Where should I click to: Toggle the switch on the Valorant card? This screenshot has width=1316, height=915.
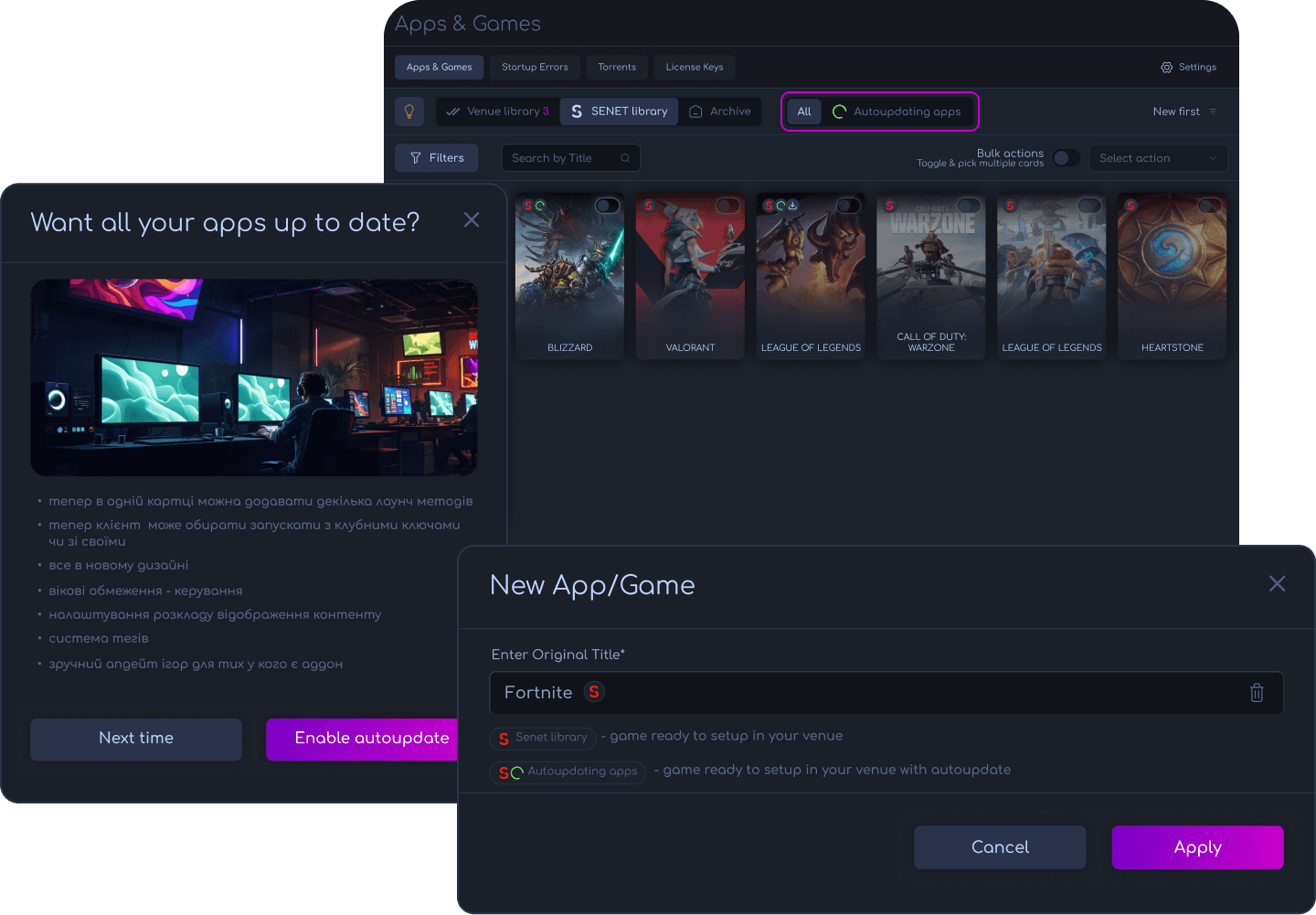point(728,206)
